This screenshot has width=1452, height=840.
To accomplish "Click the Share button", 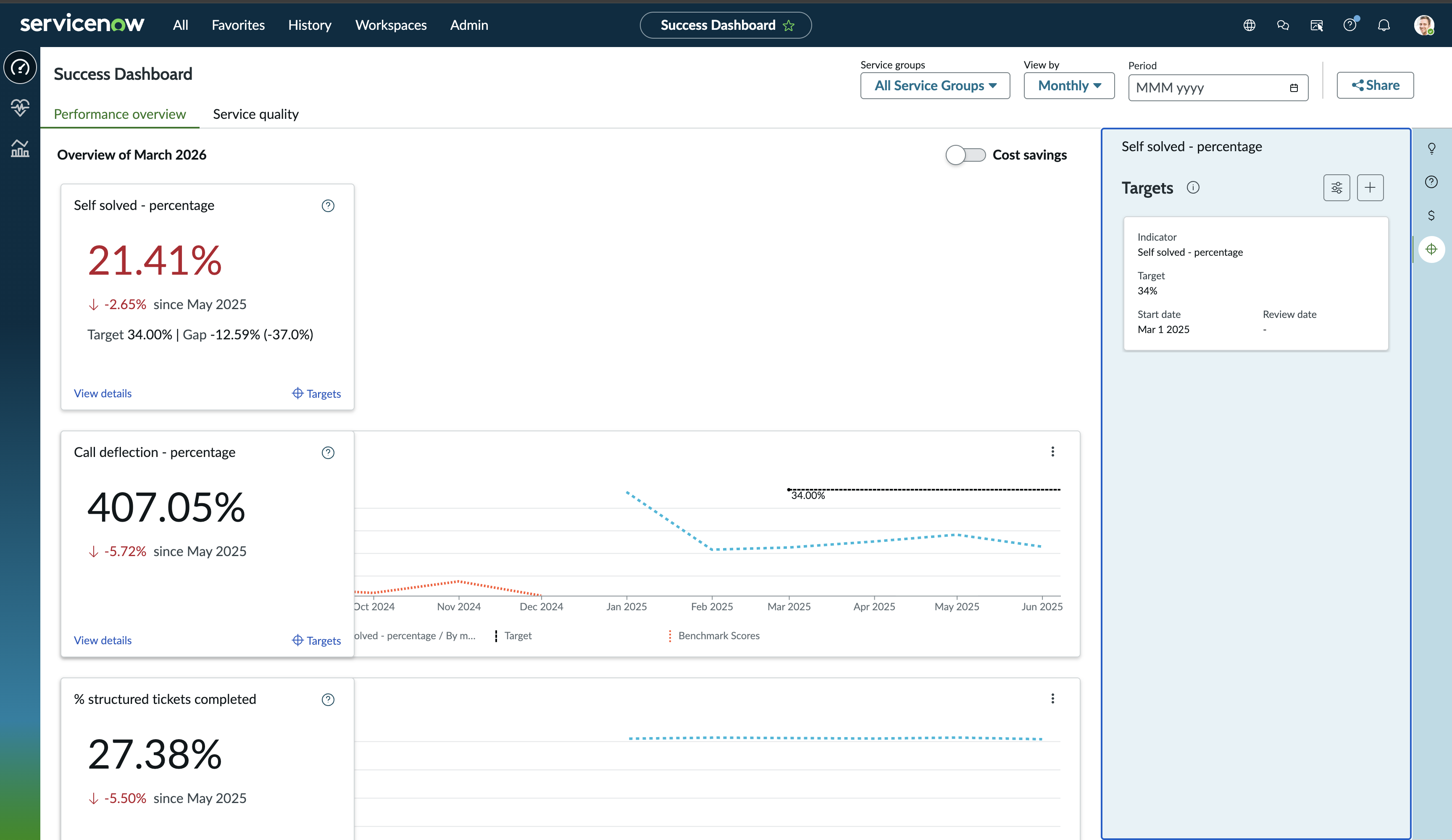I will 1375,85.
